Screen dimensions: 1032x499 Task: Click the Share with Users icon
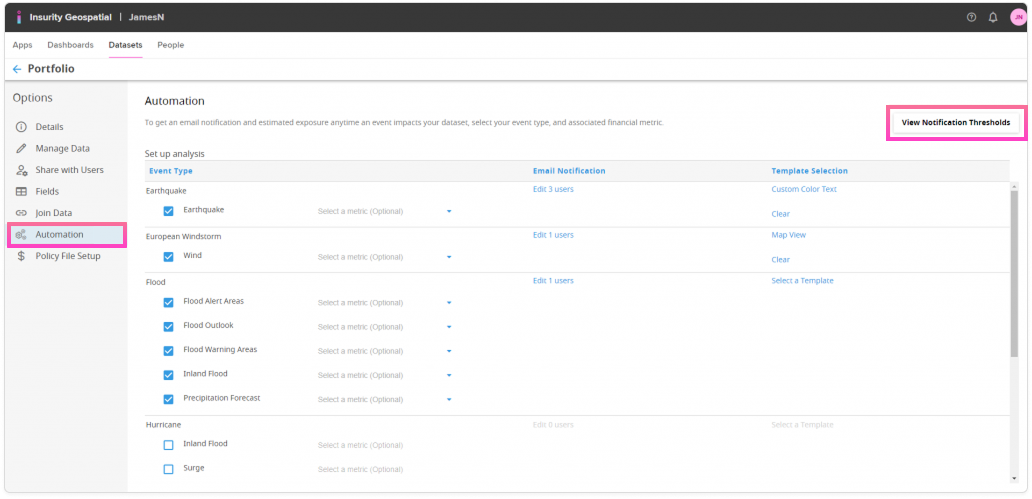21,170
